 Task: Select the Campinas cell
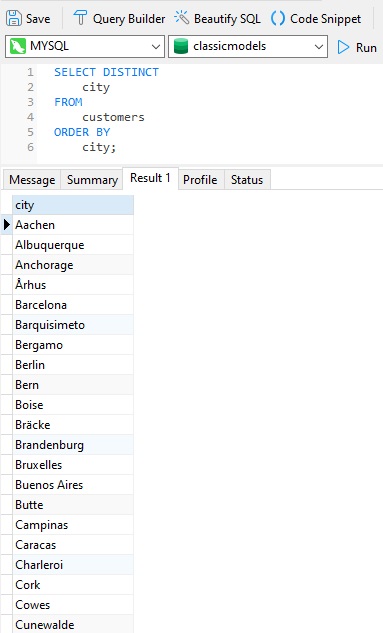tap(73, 525)
